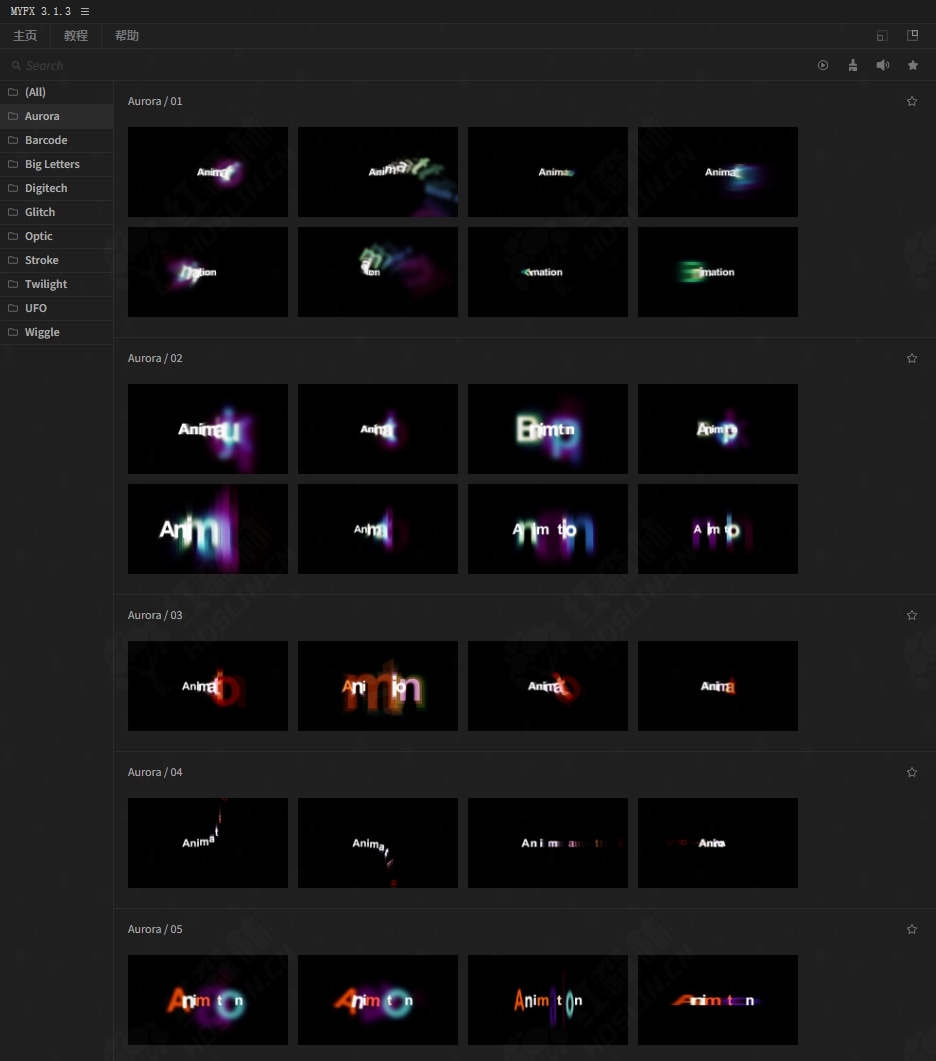The image size is (936, 1061).
Task: Click the preview play icon in toolbar
Action: coord(823,66)
